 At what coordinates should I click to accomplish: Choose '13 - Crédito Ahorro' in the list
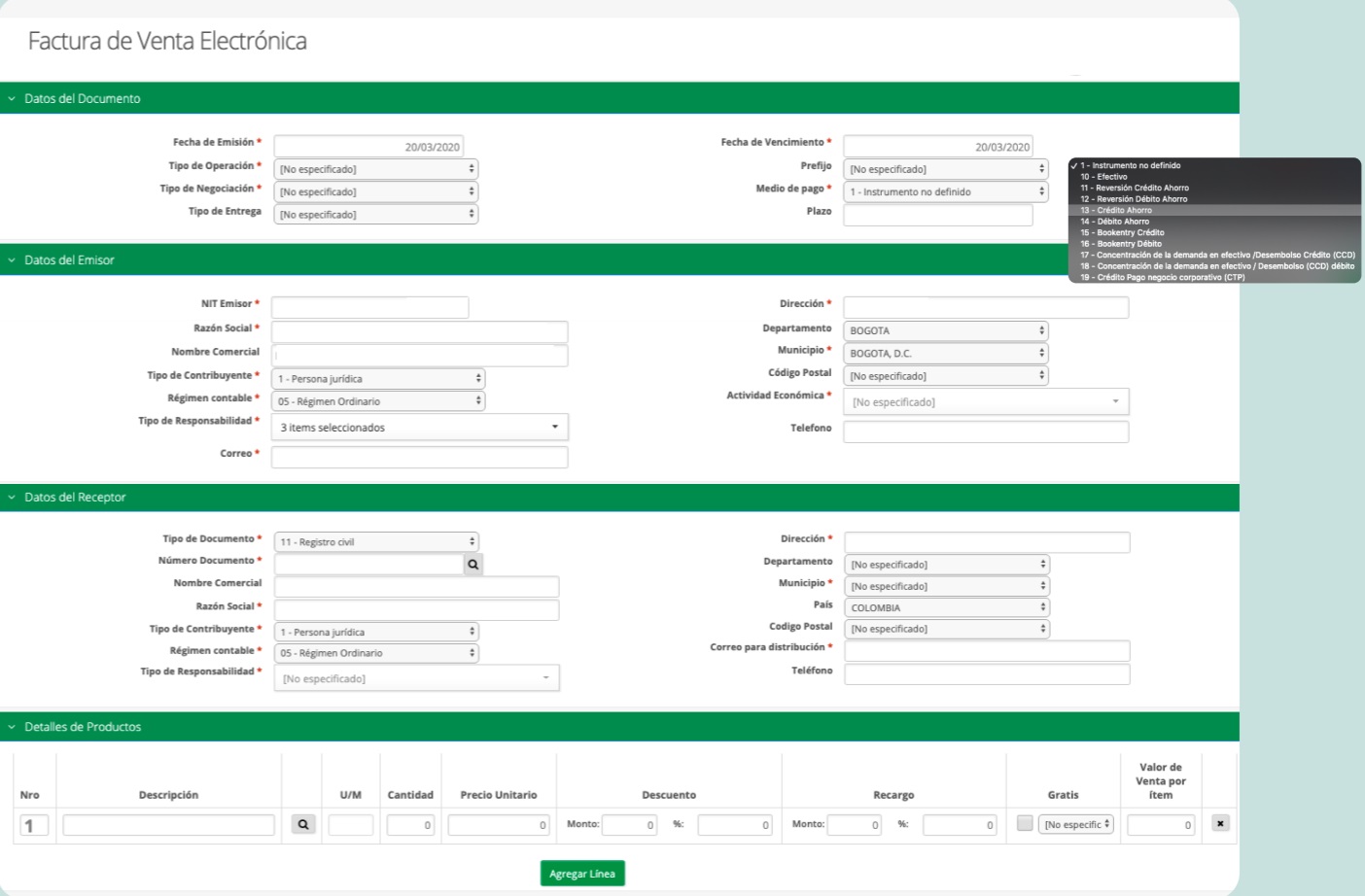(x=1214, y=210)
